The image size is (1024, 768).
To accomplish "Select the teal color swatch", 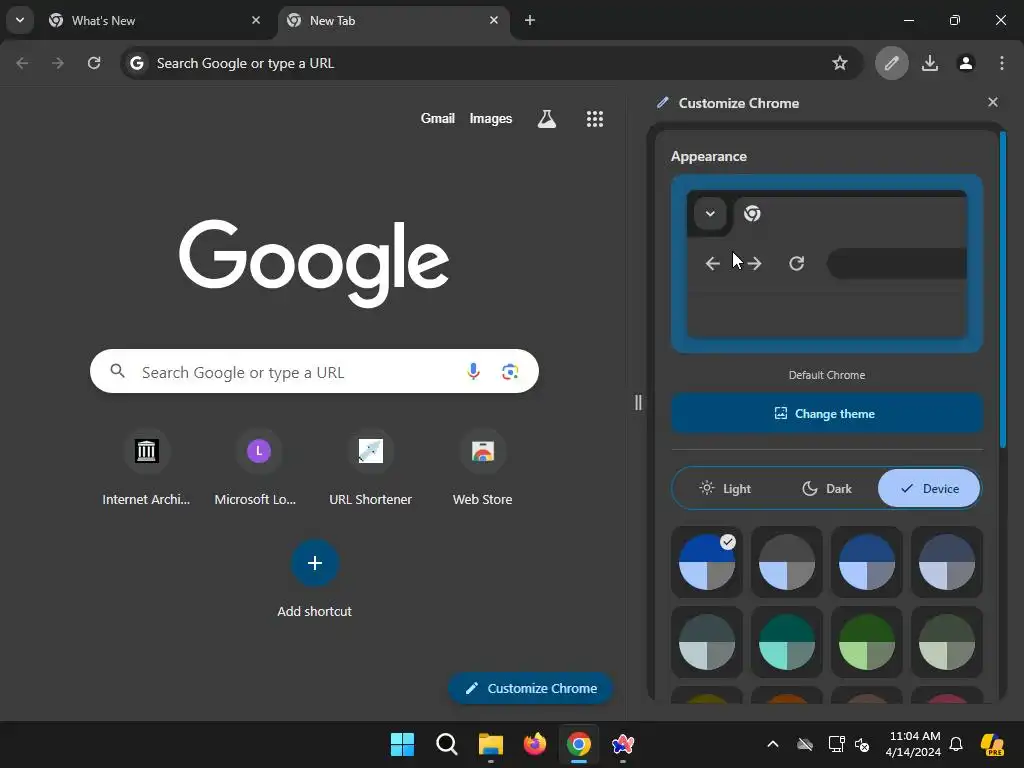I will tap(787, 642).
